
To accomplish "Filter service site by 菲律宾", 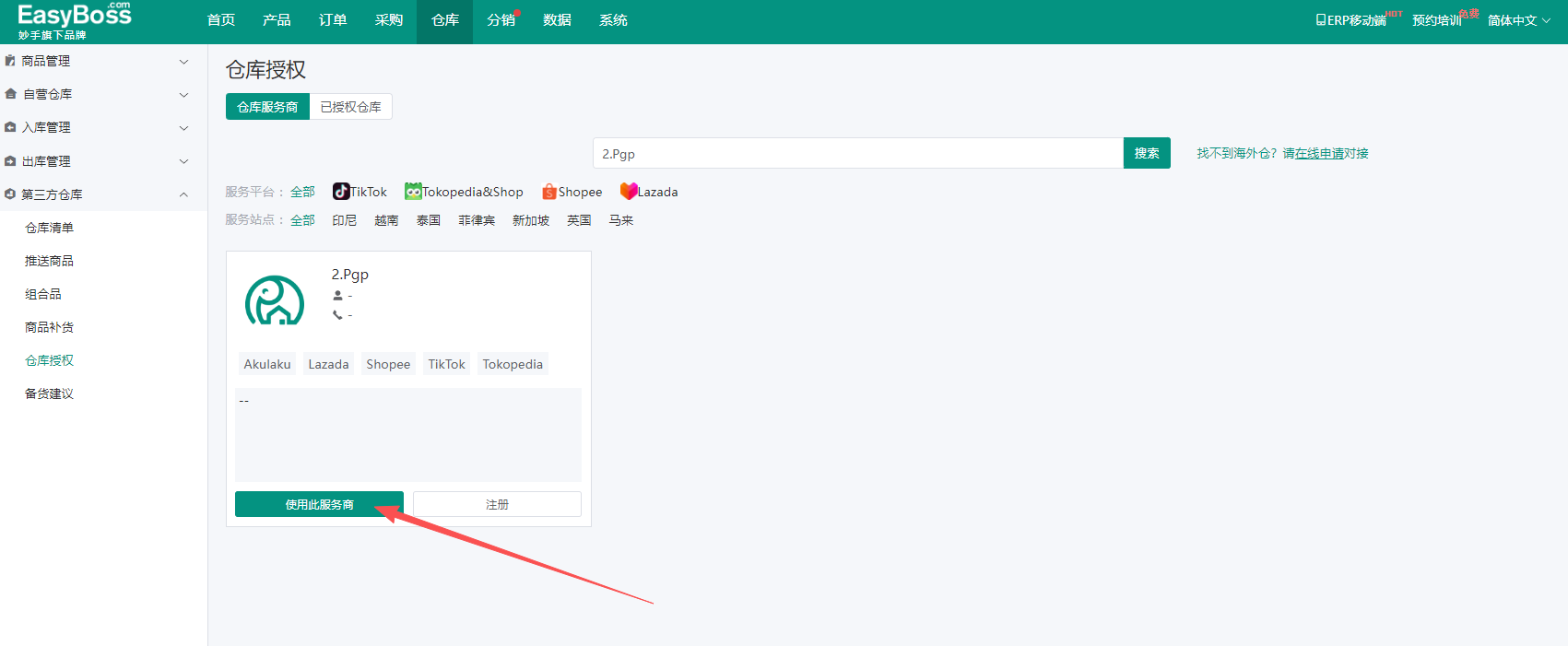I will point(477,220).
